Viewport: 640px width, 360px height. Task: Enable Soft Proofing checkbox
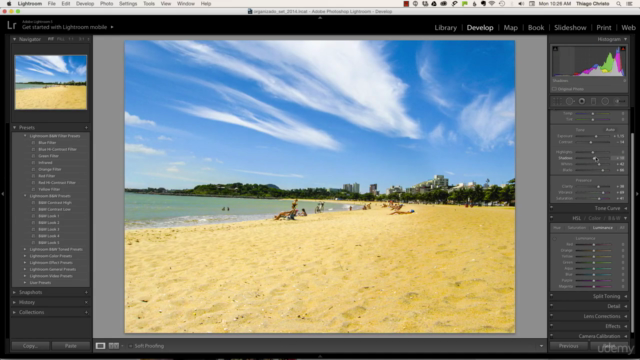coord(131,346)
